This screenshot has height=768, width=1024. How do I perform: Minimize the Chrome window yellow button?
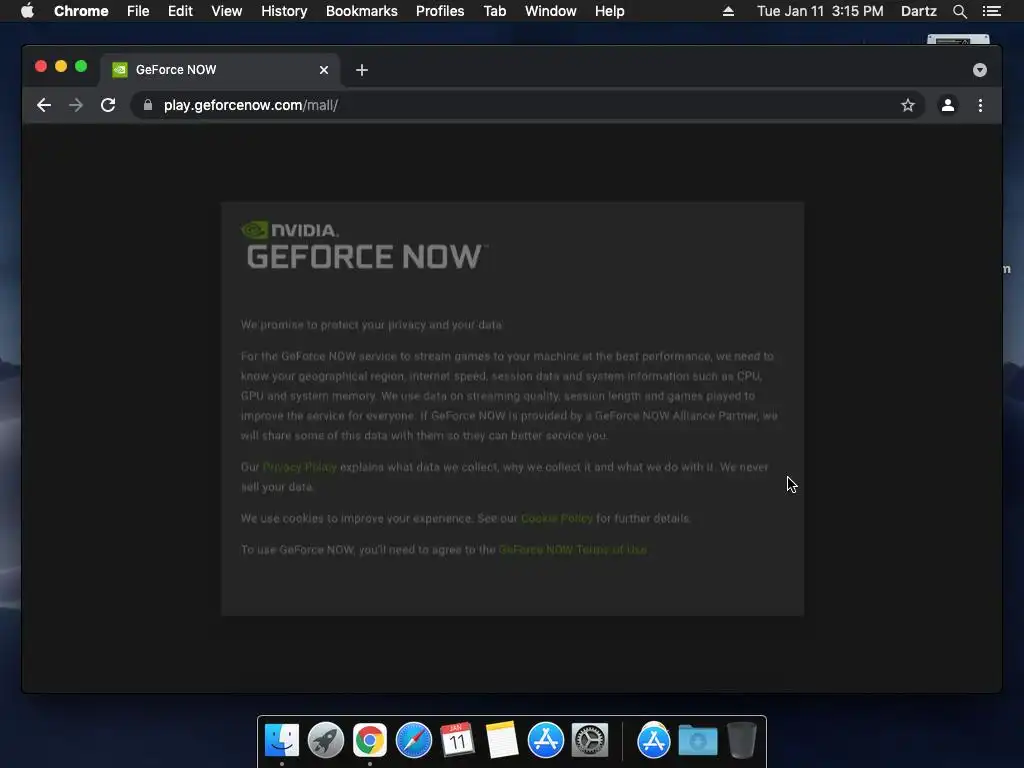tap(61, 66)
